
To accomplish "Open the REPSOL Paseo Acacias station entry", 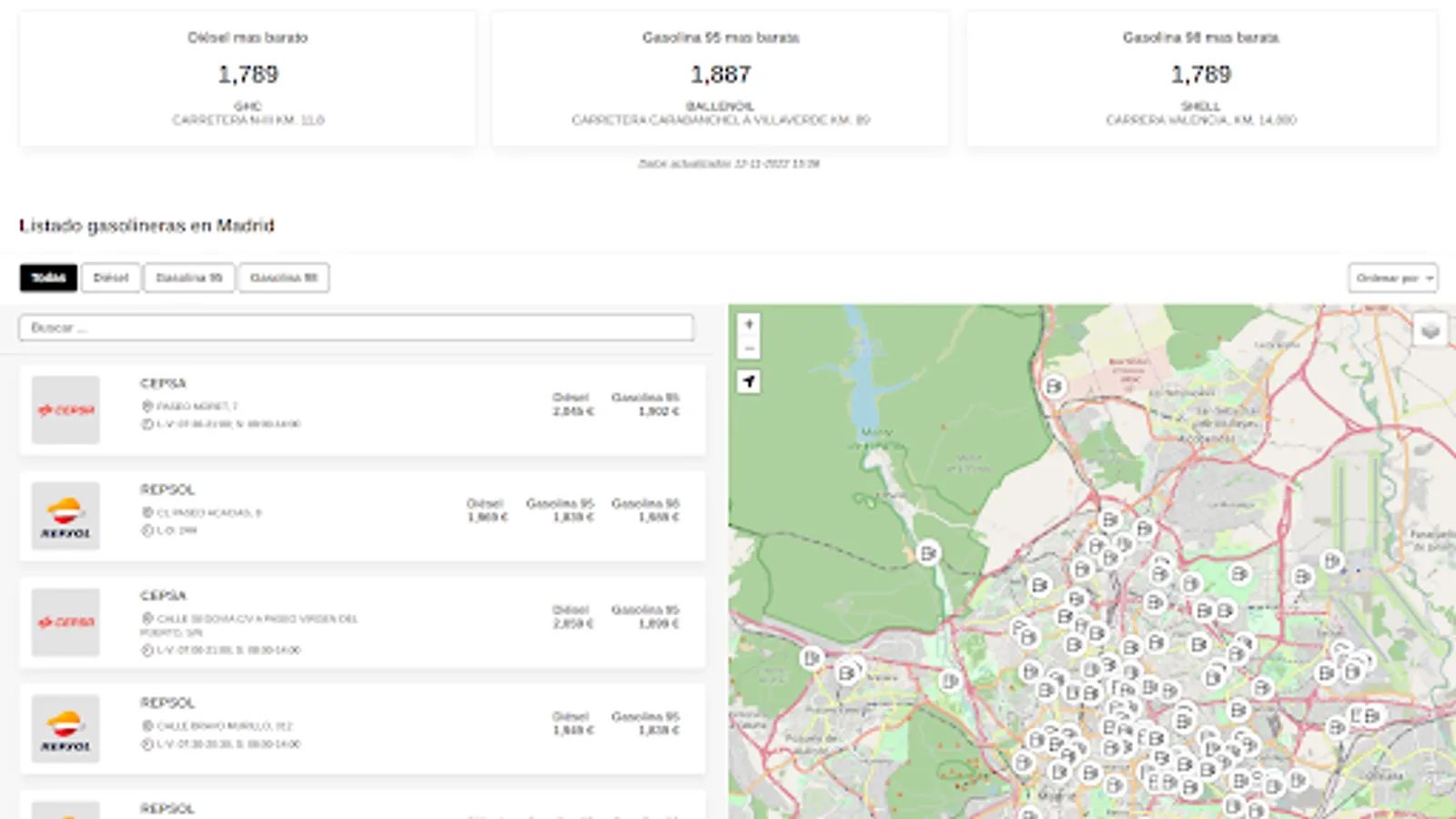I will tap(362, 516).
